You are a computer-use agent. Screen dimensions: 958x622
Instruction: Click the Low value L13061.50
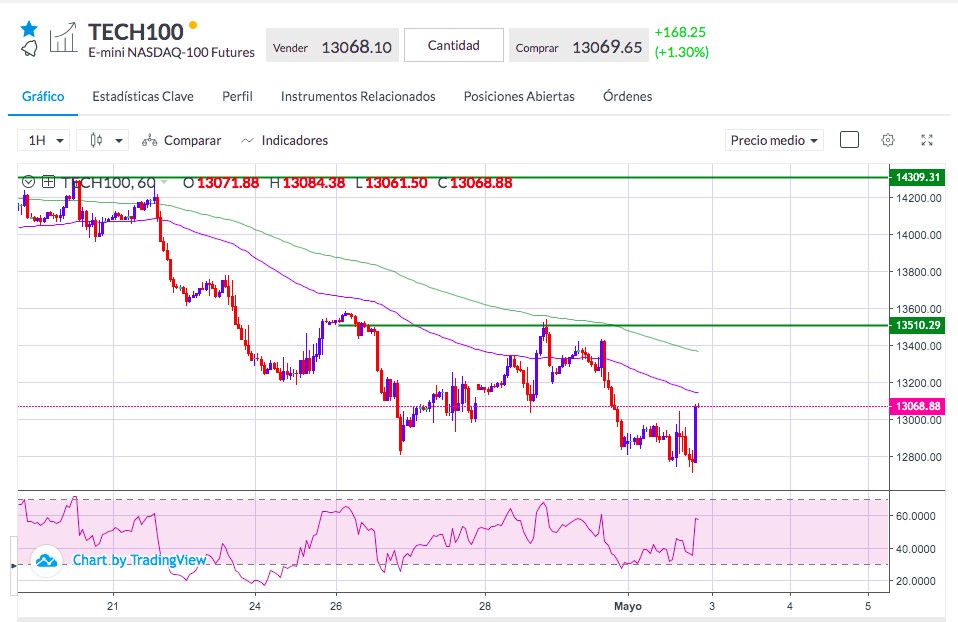(x=391, y=182)
